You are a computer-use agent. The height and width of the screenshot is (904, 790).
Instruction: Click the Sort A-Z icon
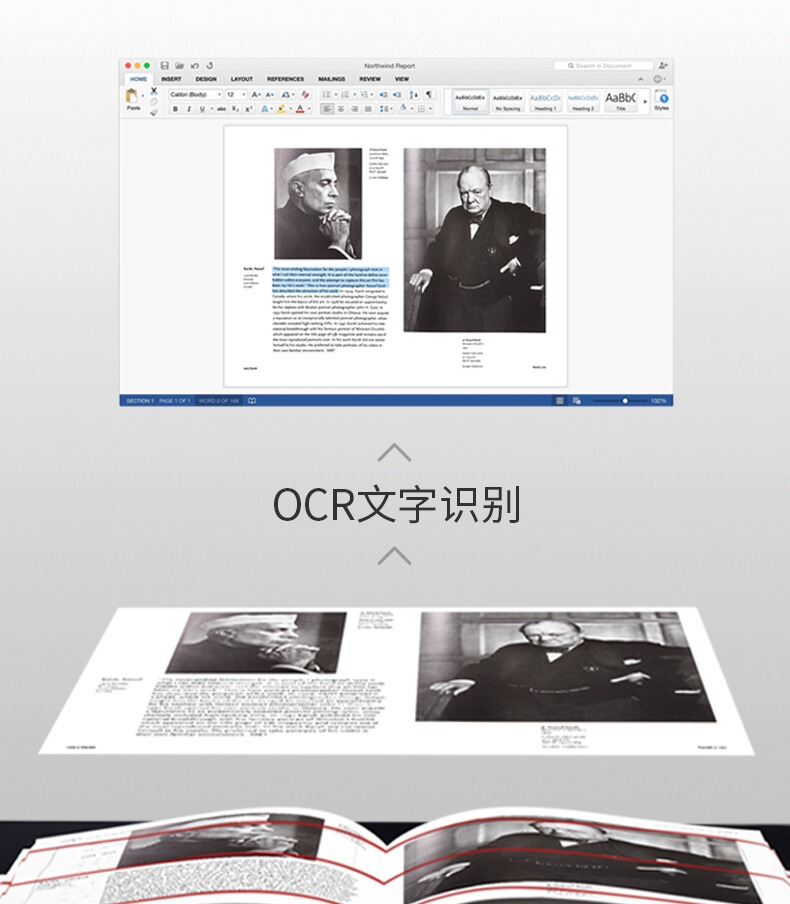pyautogui.click(x=413, y=95)
